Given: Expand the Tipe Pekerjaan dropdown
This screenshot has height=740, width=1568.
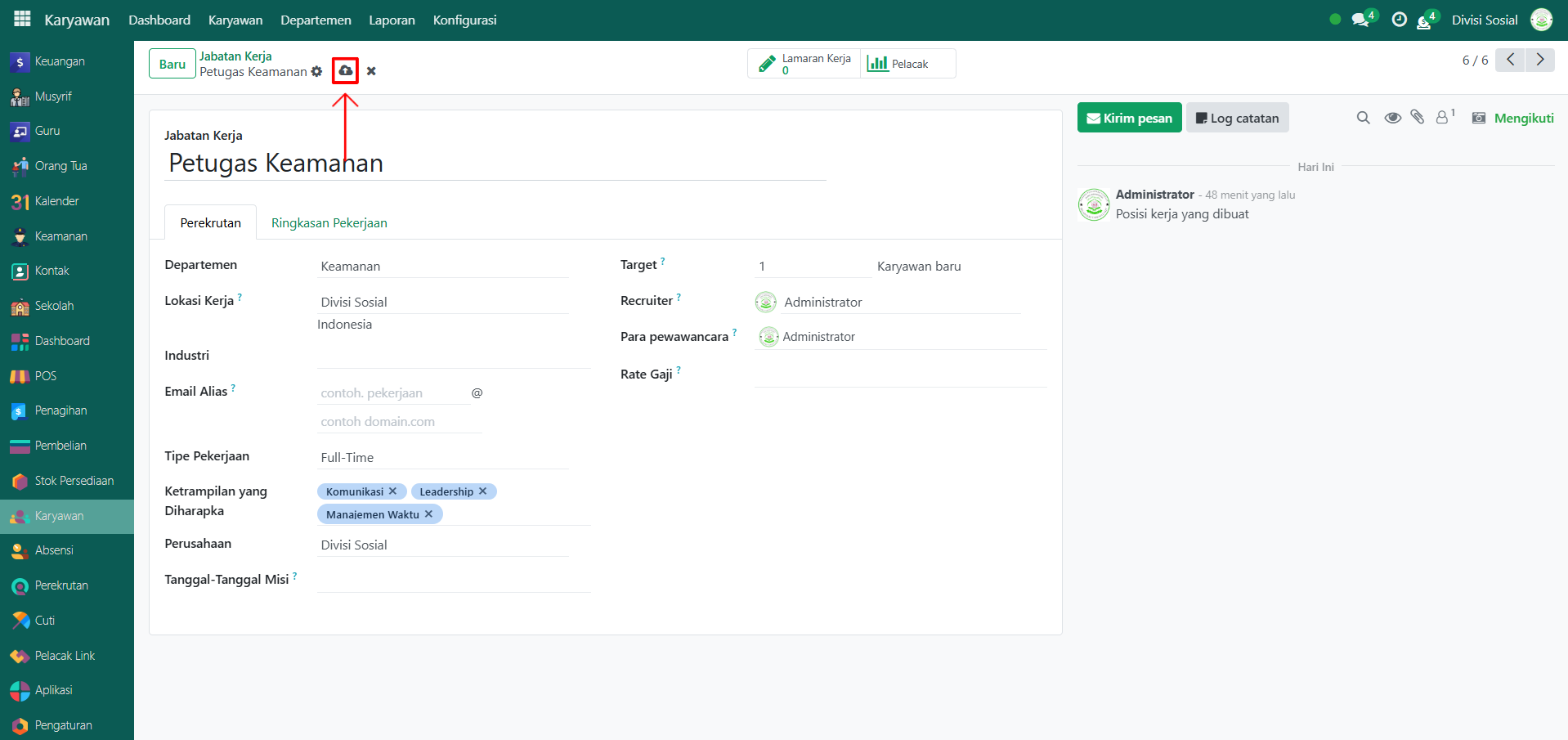Looking at the screenshot, I should 442,458.
